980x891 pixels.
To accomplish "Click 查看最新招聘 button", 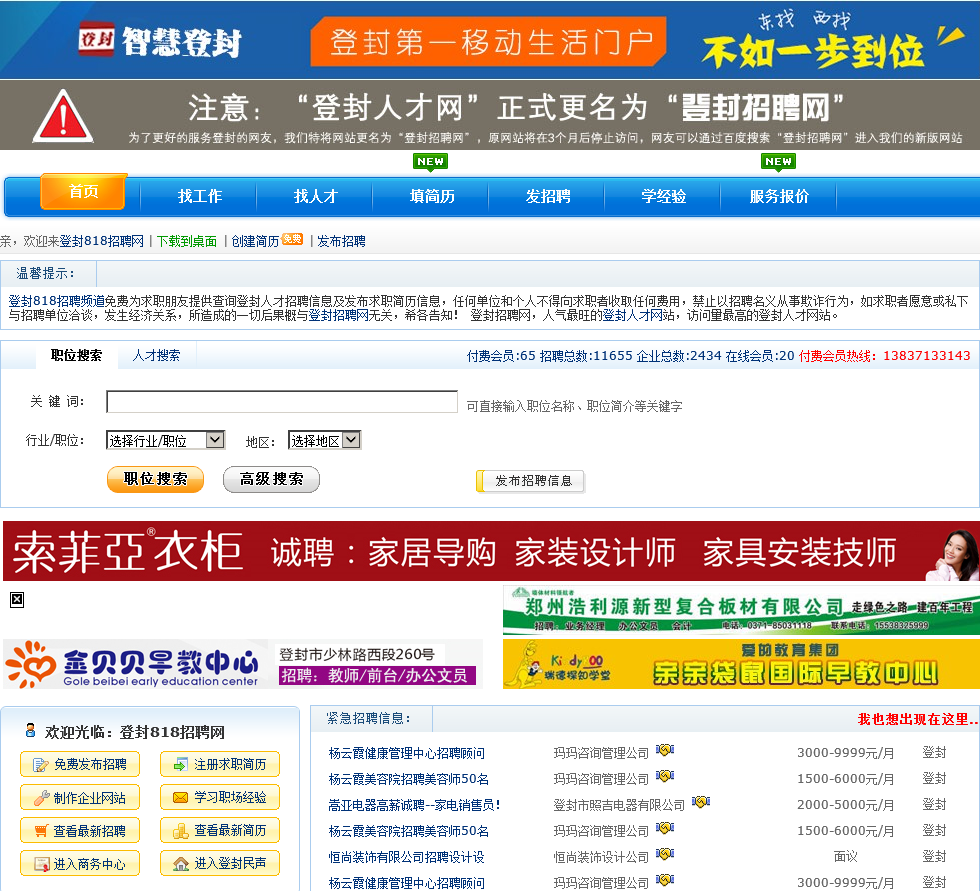I will pos(80,830).
